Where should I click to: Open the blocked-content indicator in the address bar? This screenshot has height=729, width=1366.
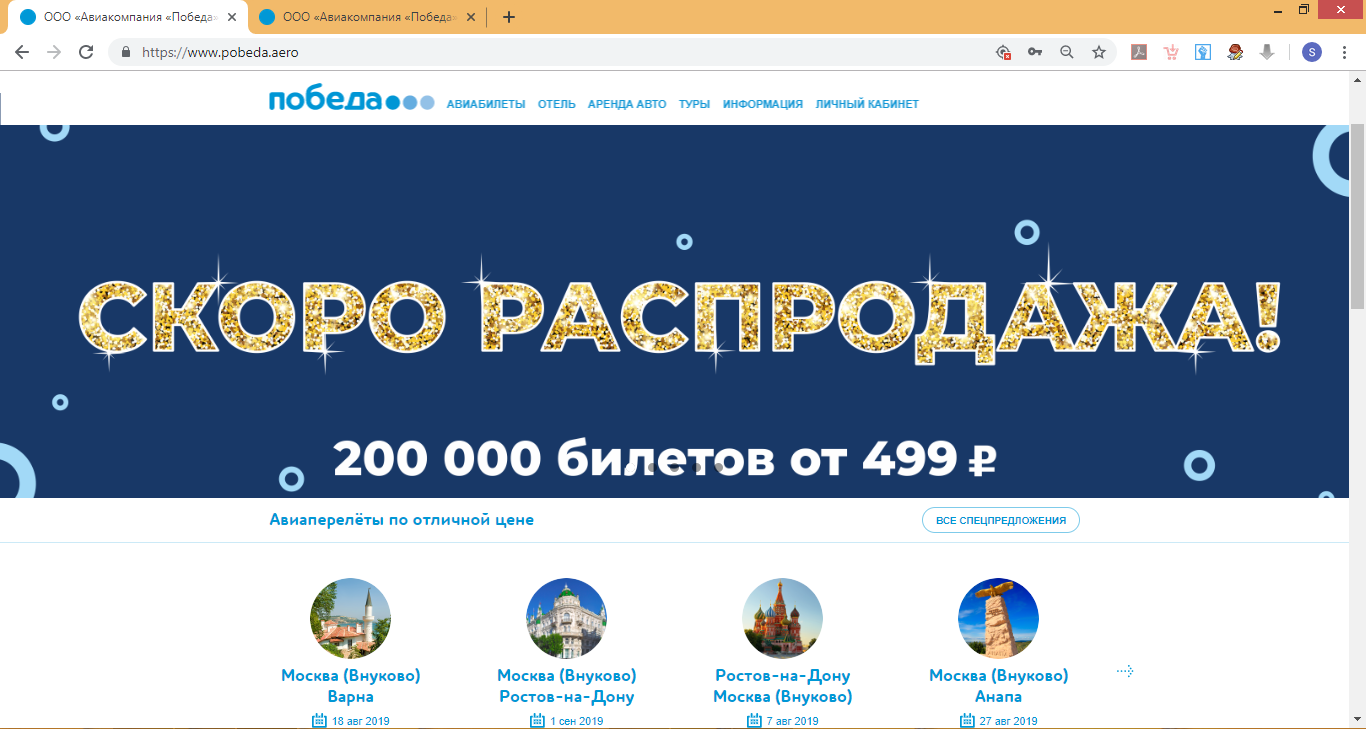[x=1003, y=52]
